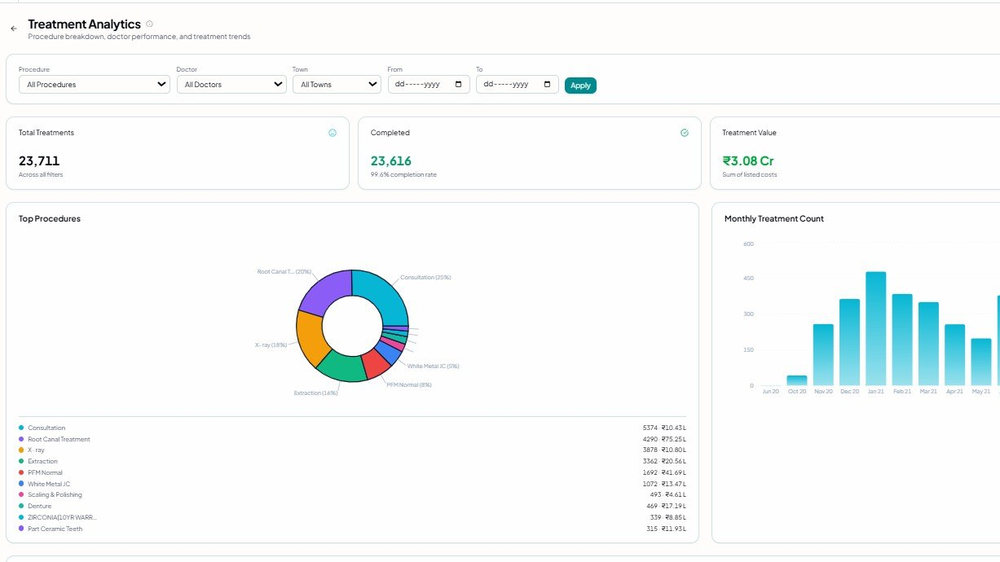Click the Oct 20 bar in monthly chart
1000x562 pixels.
pyautogui.click(x=797, y=380)
